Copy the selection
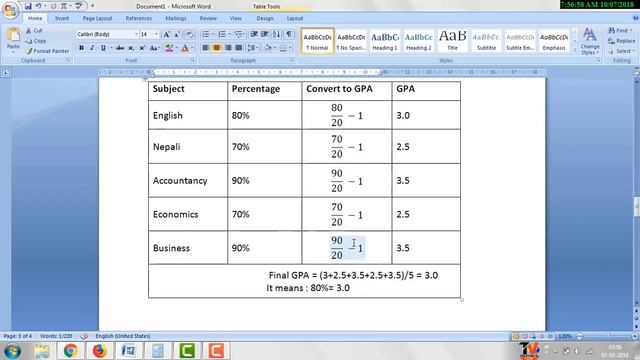The image size is (640, 360). (36, 41)
